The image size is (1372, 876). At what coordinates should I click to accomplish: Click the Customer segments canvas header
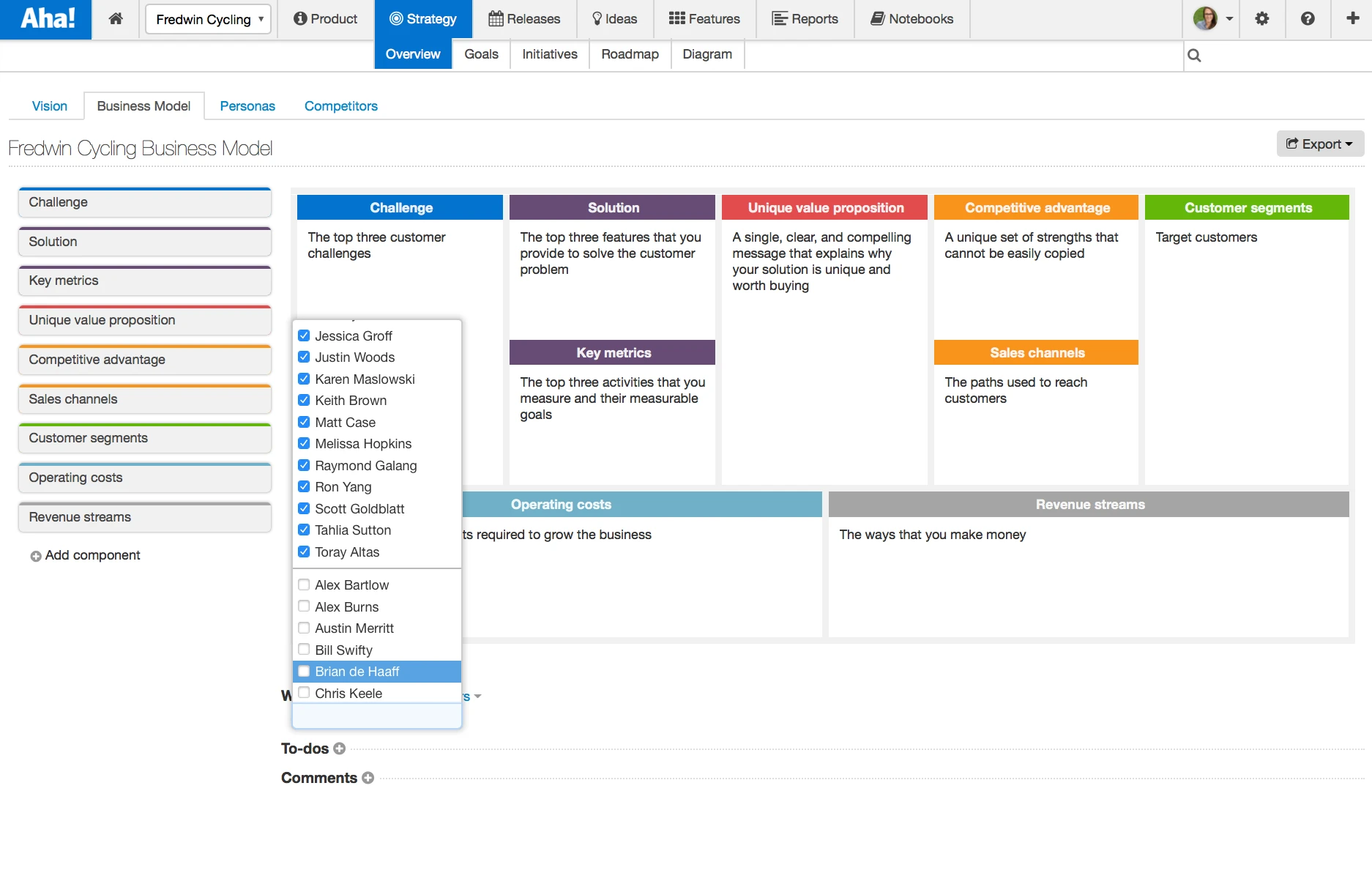(x=1247, y=208)
